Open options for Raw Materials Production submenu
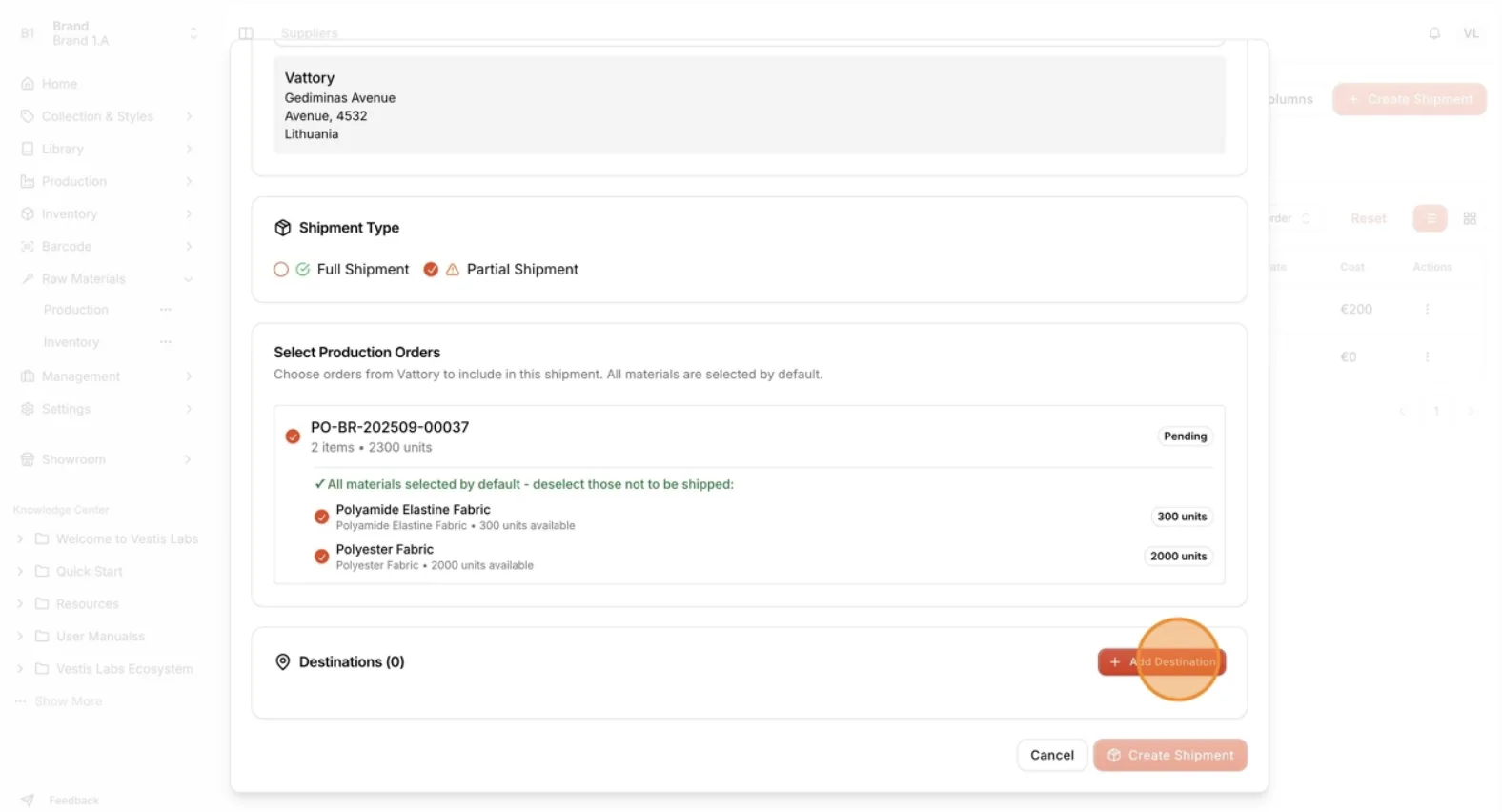1502x812 pixels. 166,310
